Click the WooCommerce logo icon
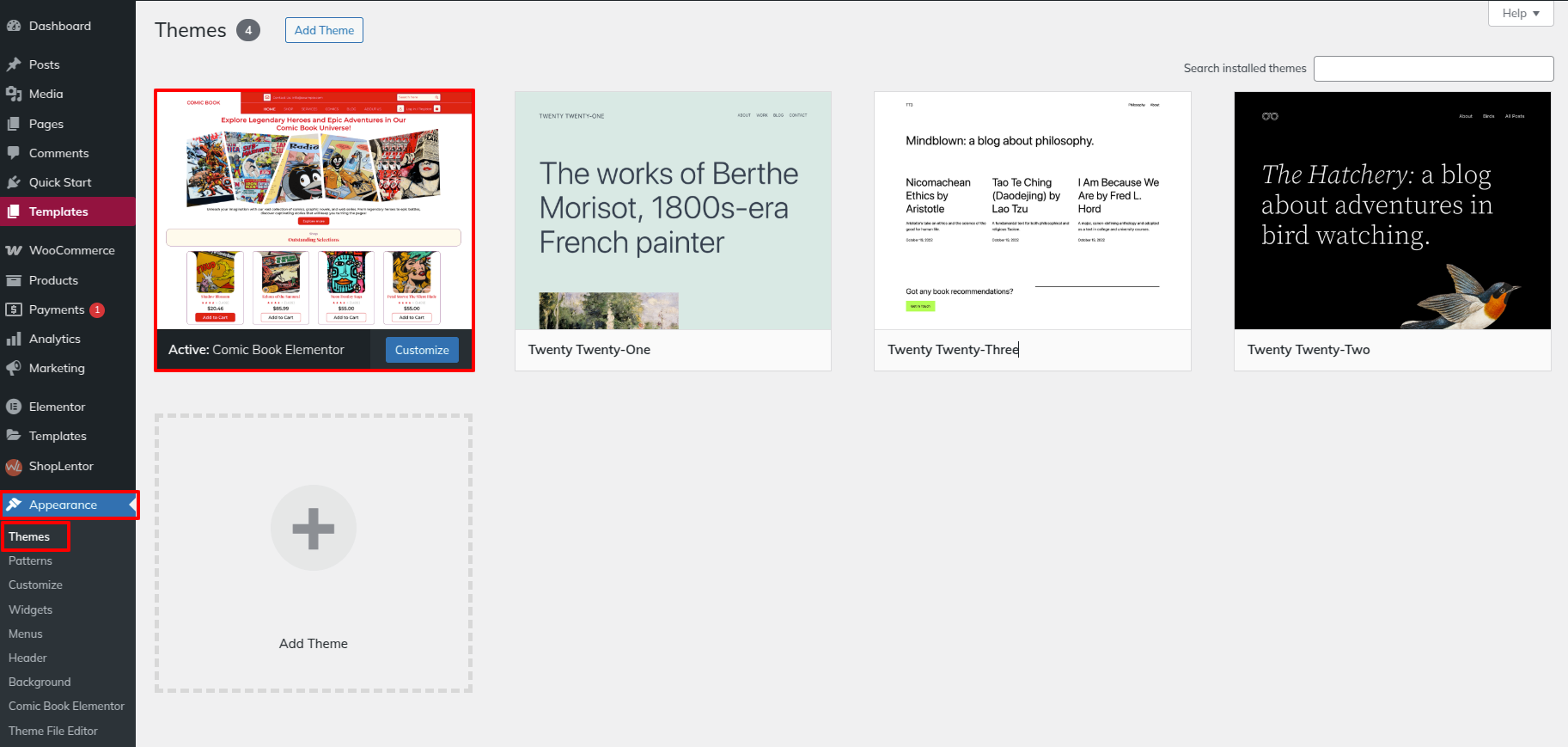 click(x=14, y=250)
